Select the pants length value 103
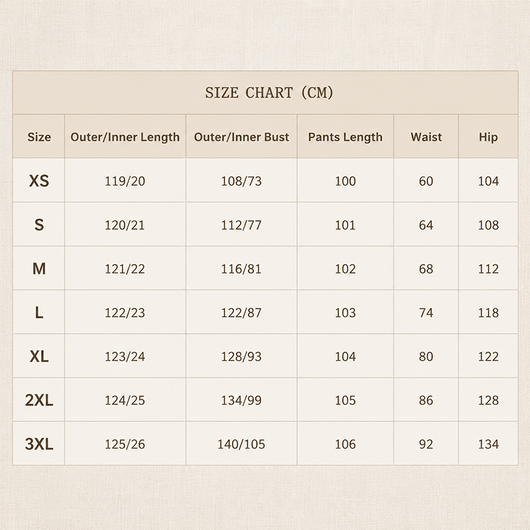The width and height of the screenshot is (530, 530). click(x=345, y=313)
